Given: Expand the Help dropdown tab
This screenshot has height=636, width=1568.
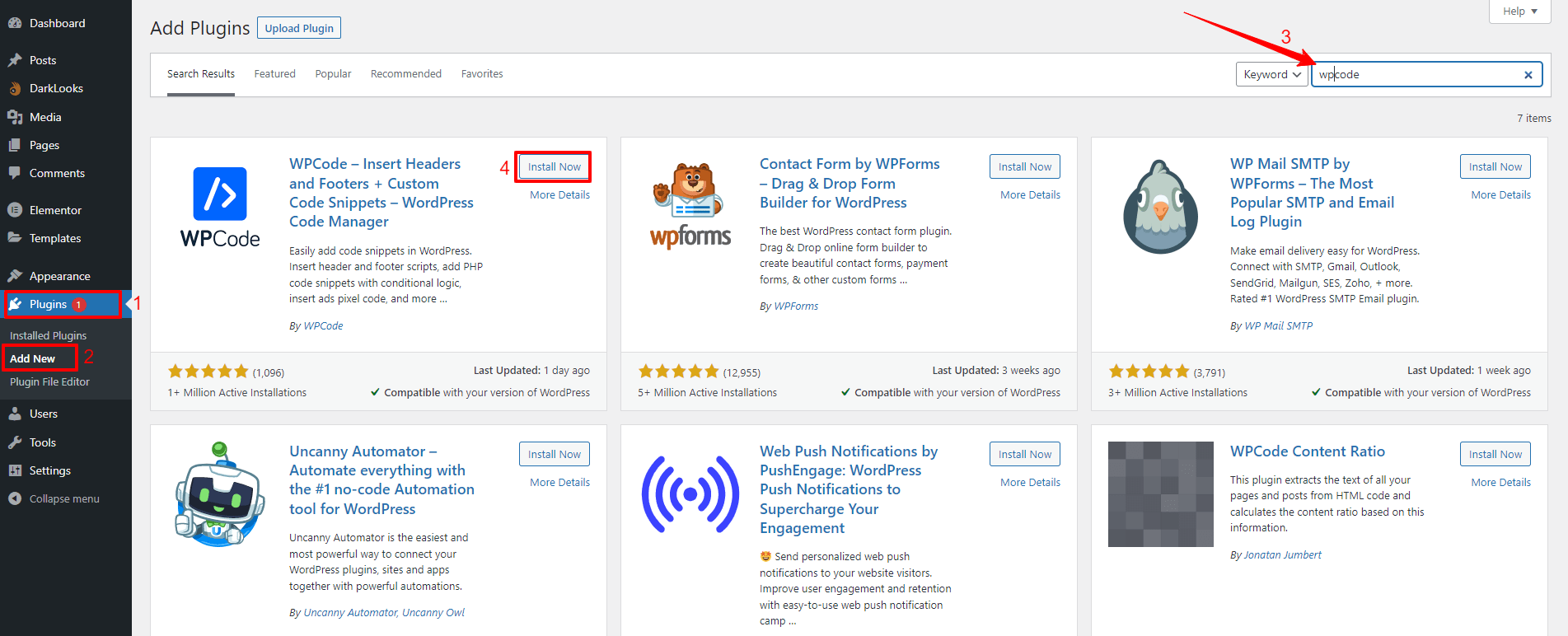Looking at the screenshot, I should coord(1520,11).
